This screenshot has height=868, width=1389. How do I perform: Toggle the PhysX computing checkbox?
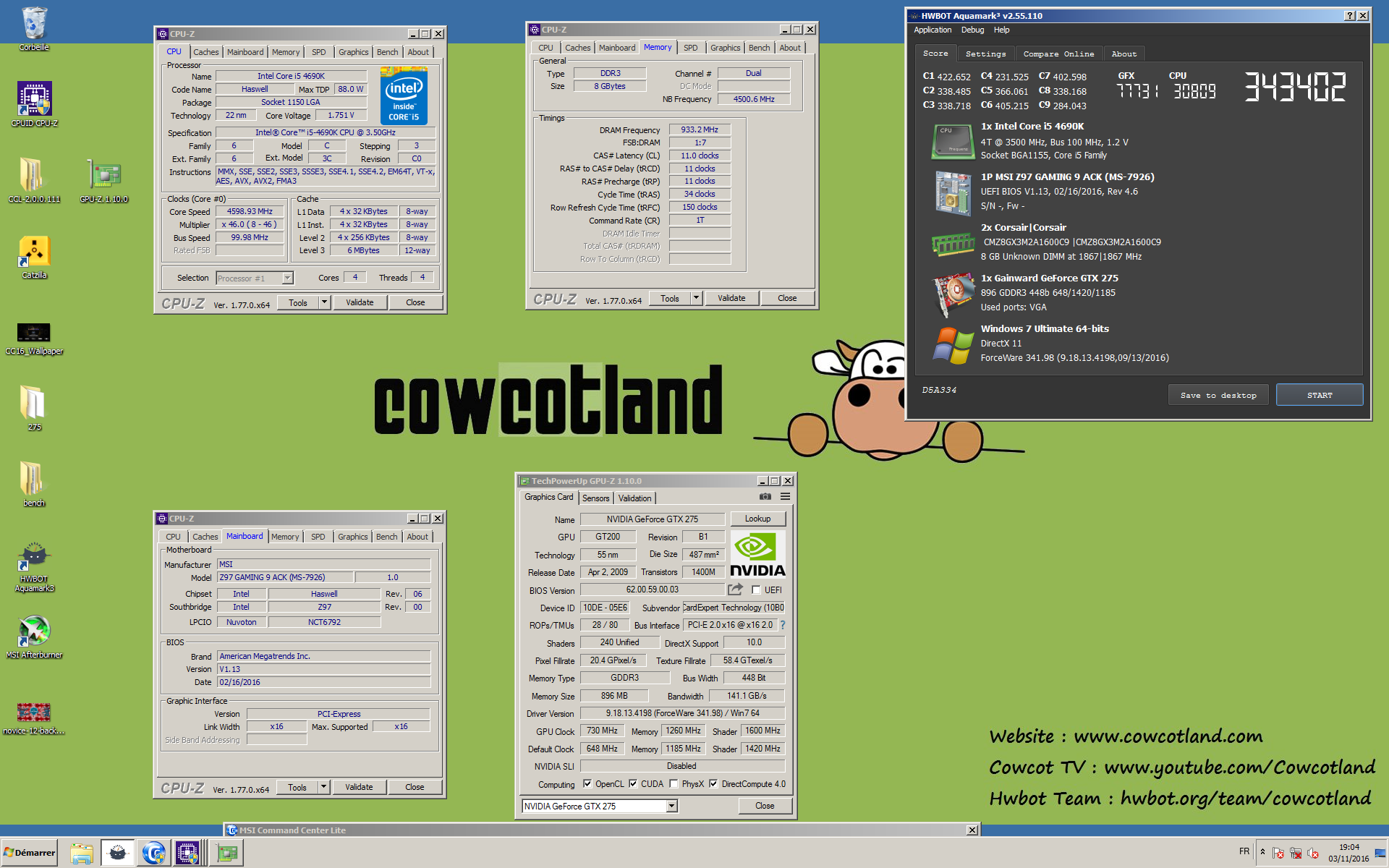[x=674, y=784]
